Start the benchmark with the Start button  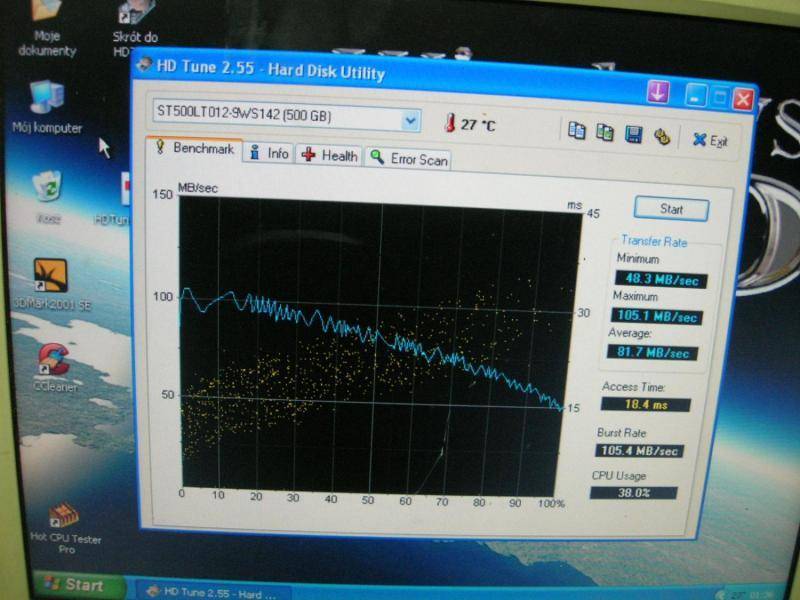point(671,209)
